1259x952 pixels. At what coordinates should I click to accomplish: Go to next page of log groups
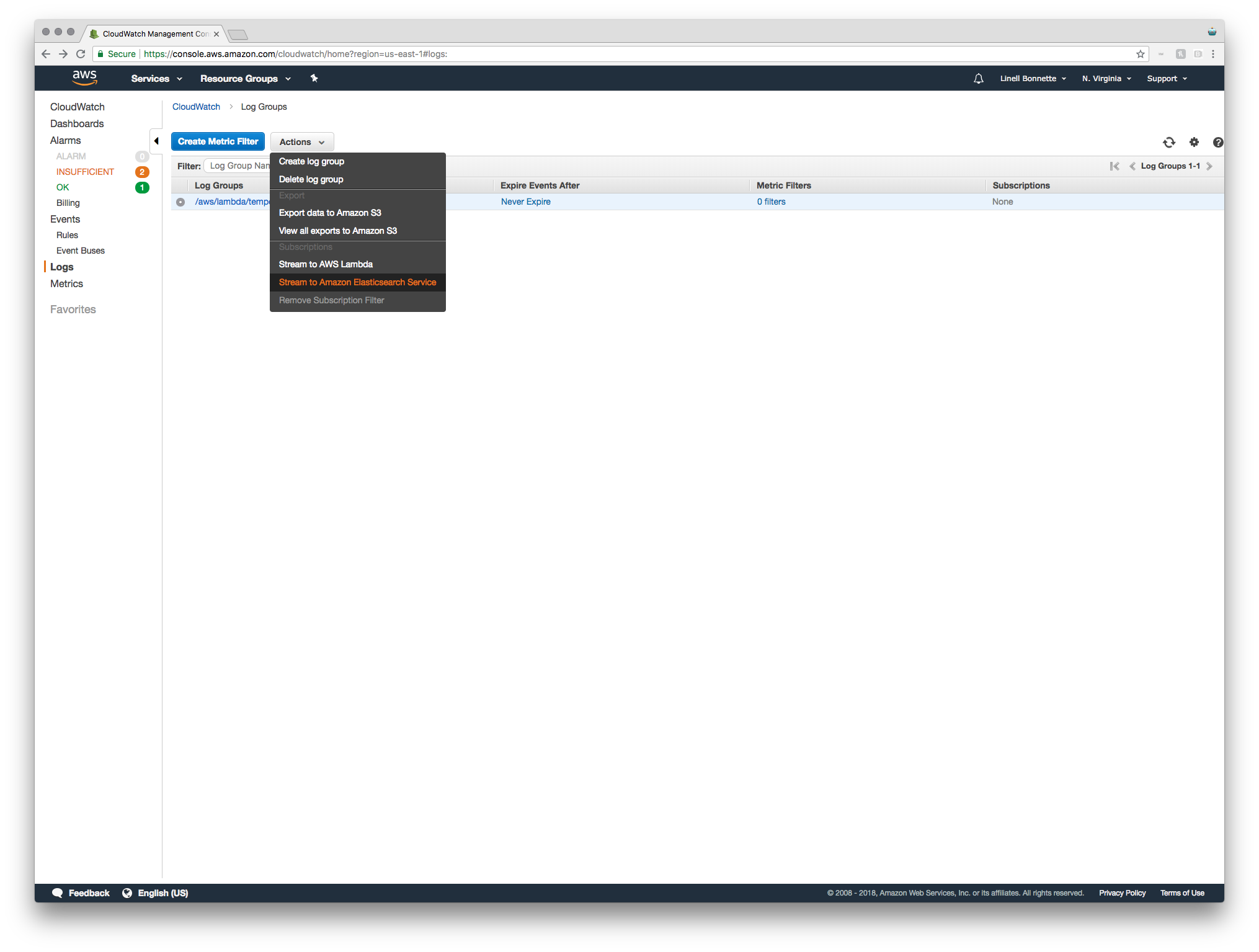pyautogui.click(x=1209, y=166)
